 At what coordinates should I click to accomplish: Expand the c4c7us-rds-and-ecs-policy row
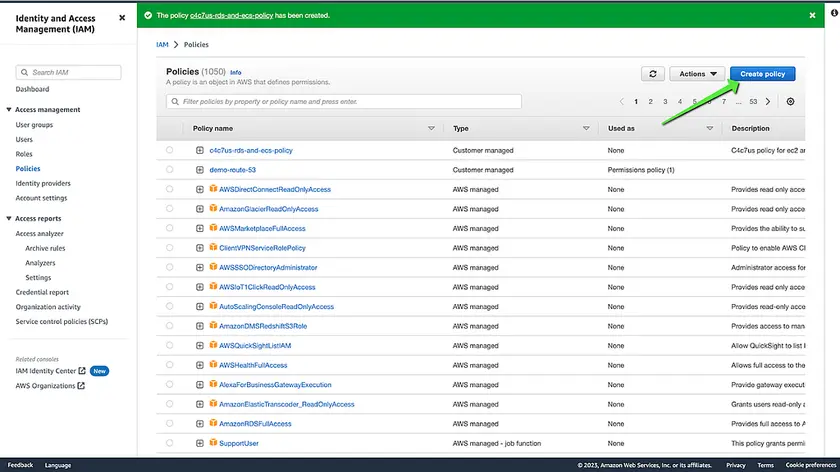pos(200,151)
